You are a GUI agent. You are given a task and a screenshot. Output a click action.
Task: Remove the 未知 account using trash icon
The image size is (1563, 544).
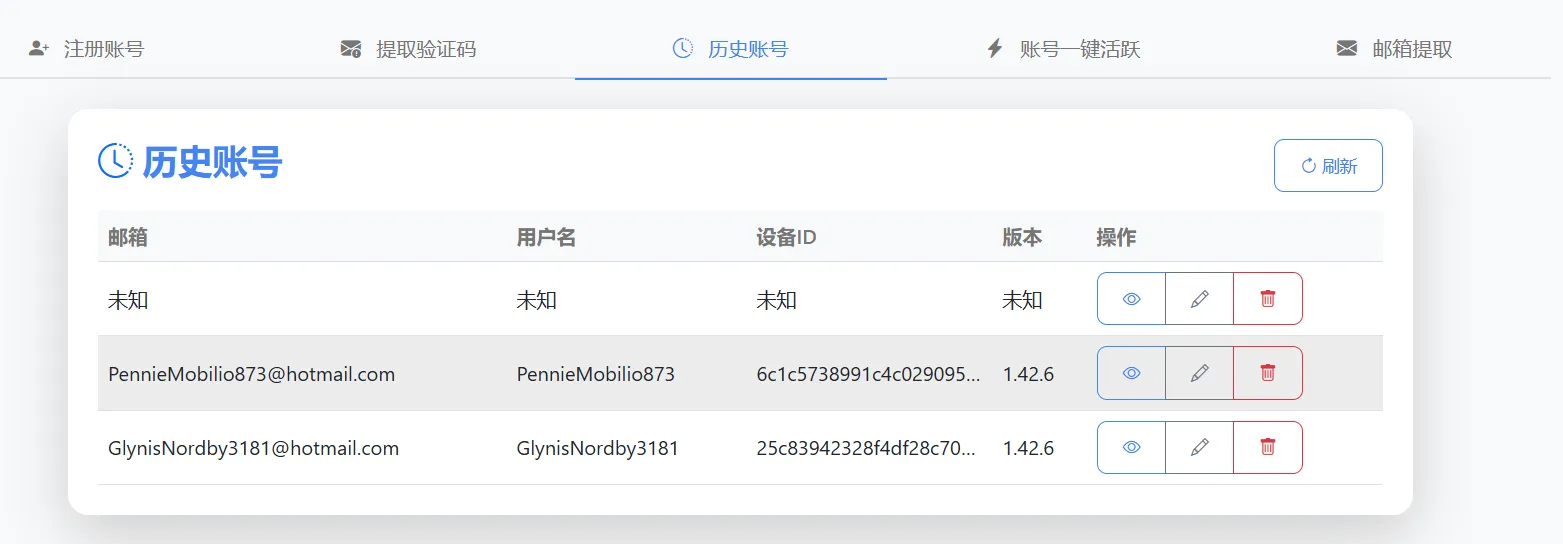click(x=1267, y=299)
